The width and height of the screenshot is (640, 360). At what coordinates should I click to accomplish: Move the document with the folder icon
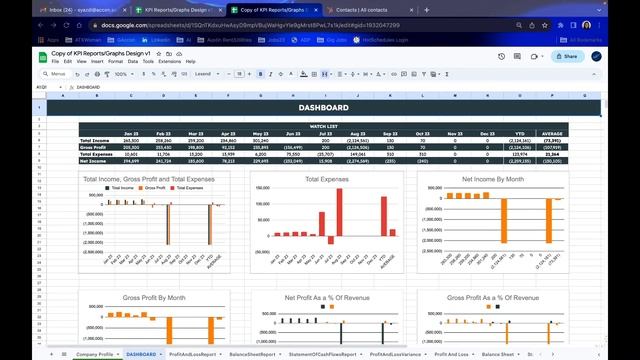pyautogui.click(x=169, y=54)
